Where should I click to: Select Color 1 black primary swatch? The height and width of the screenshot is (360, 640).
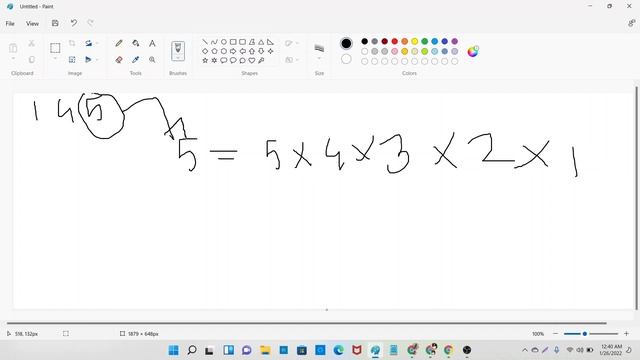click(x=346, y=43)
